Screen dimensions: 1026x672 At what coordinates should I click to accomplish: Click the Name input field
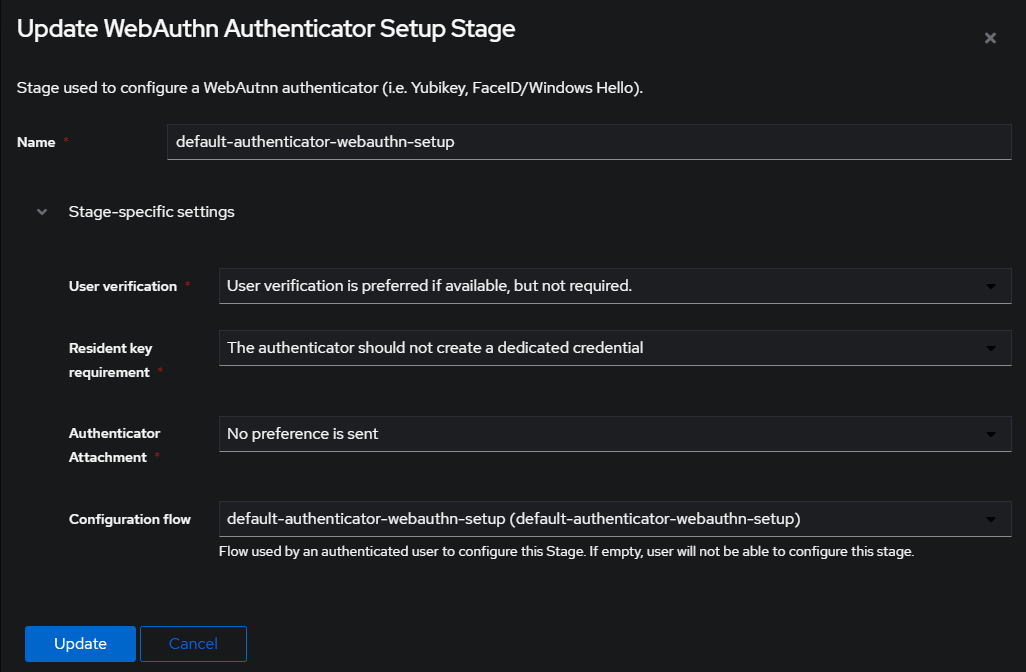[x=589, y=142]
